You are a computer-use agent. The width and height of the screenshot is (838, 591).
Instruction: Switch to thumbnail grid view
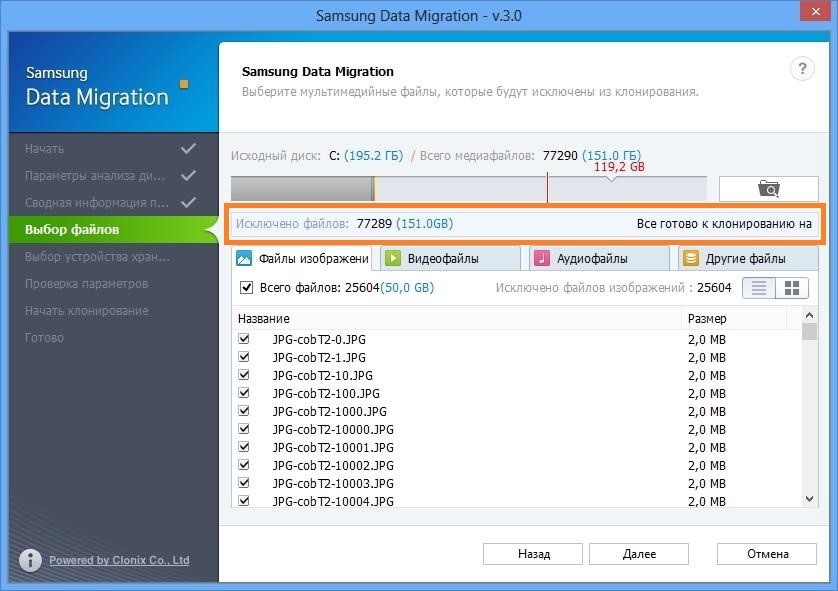click(x=792, y=288)
